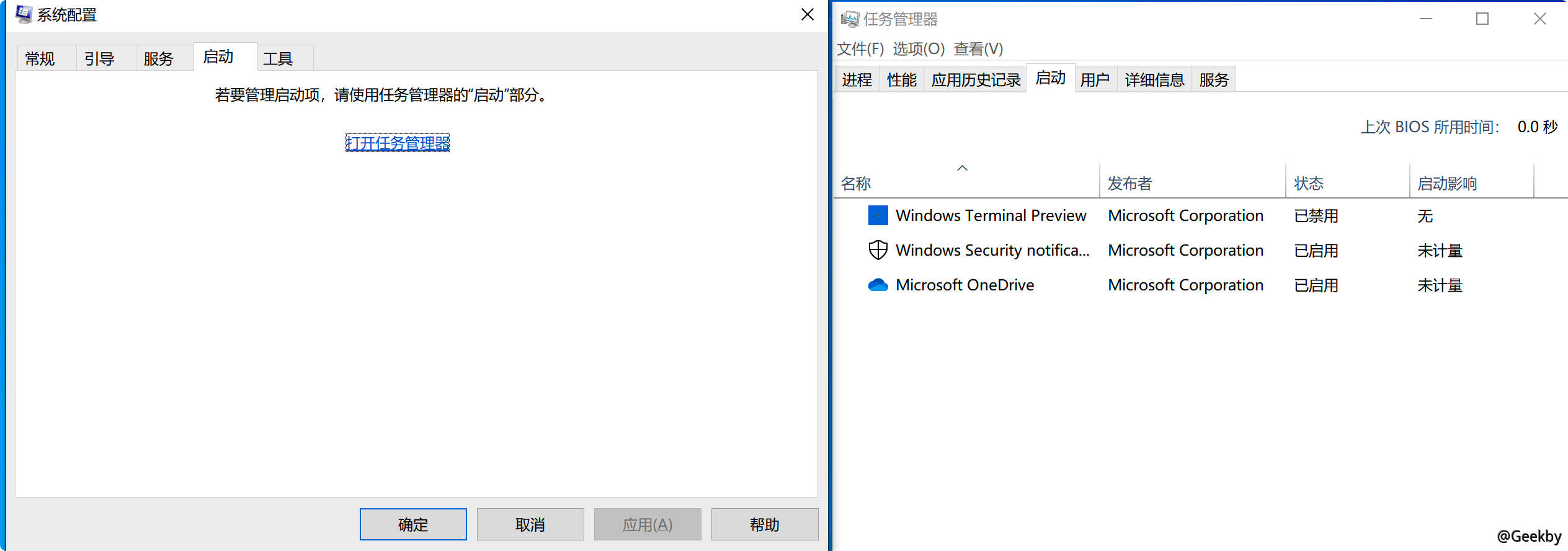Viewport: 1568px width, 551px height.
Task: Sort by the 名称 column sort arrow
Action: (963, 168)
